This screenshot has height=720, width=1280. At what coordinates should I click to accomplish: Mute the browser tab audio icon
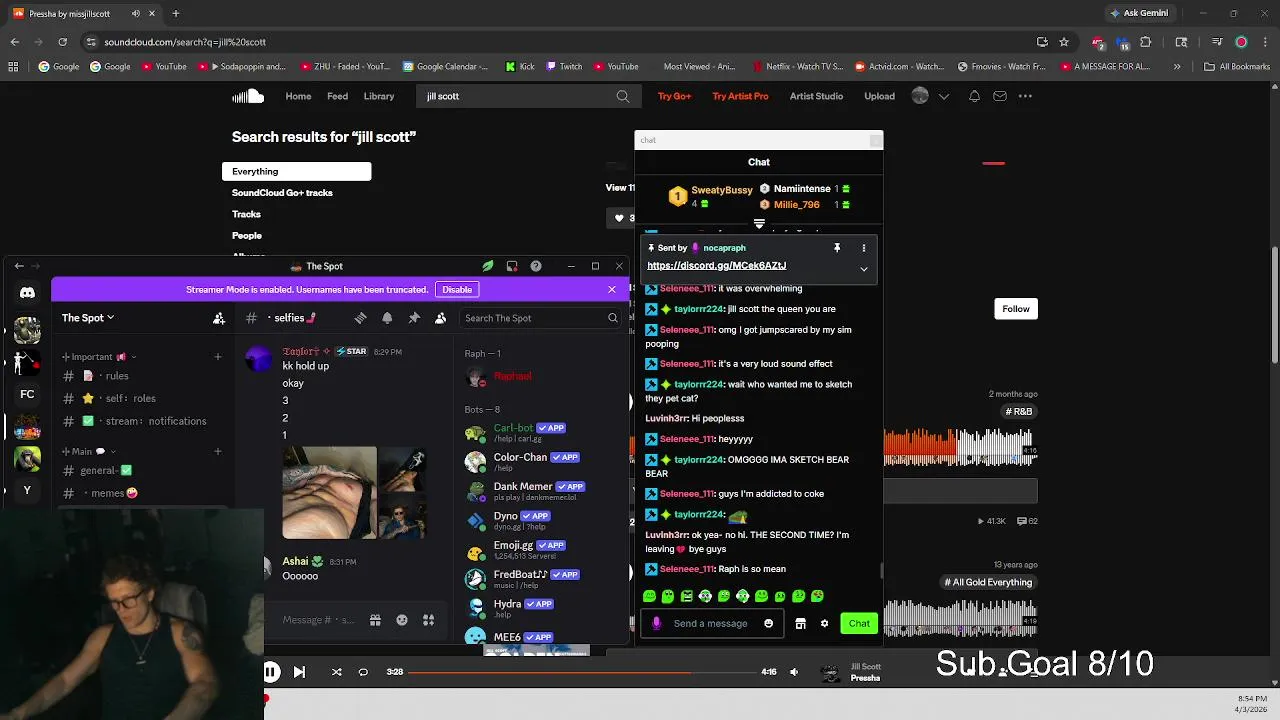(136, 14)
